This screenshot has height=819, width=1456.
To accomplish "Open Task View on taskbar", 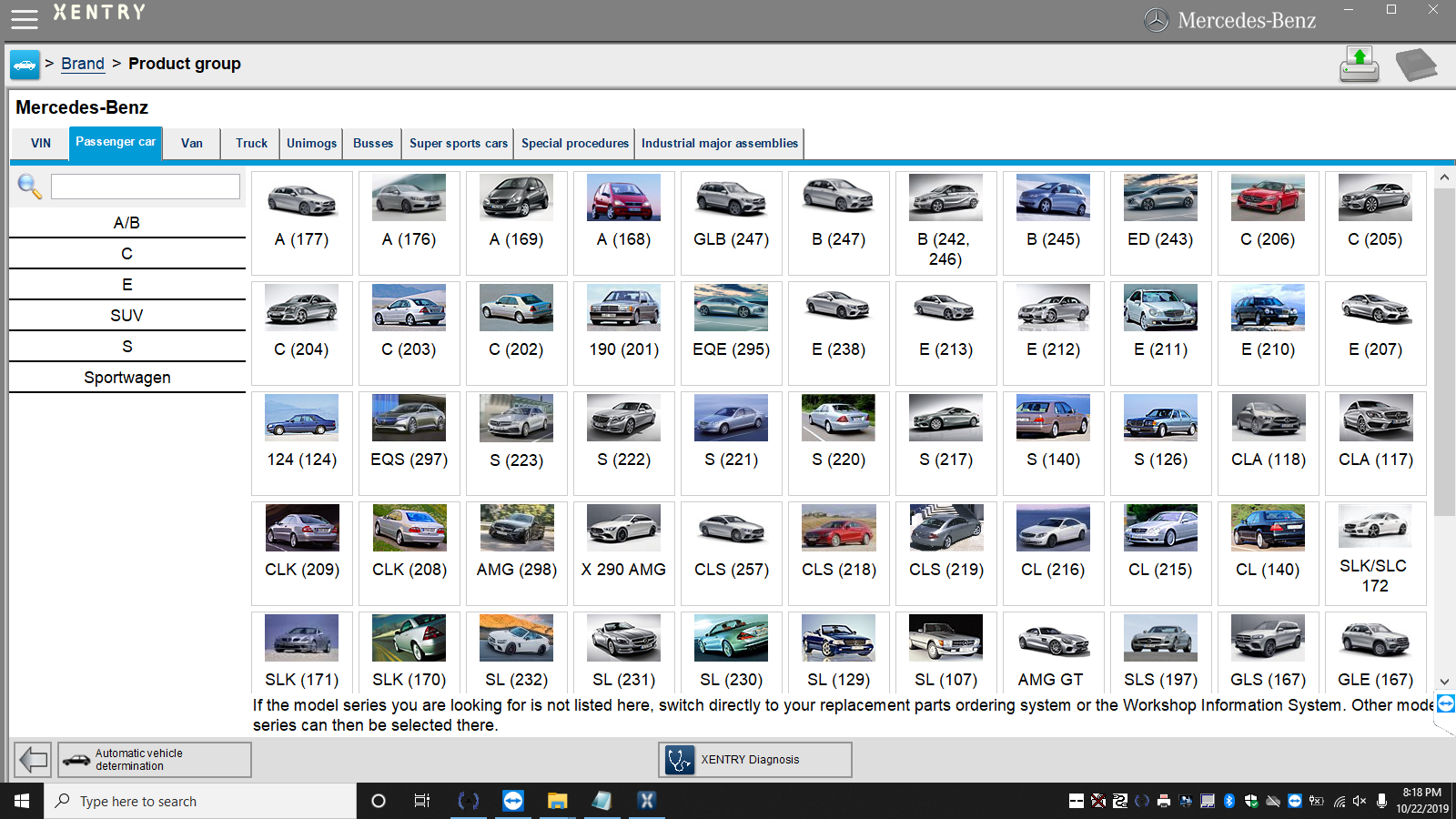I will pos(422,801).
